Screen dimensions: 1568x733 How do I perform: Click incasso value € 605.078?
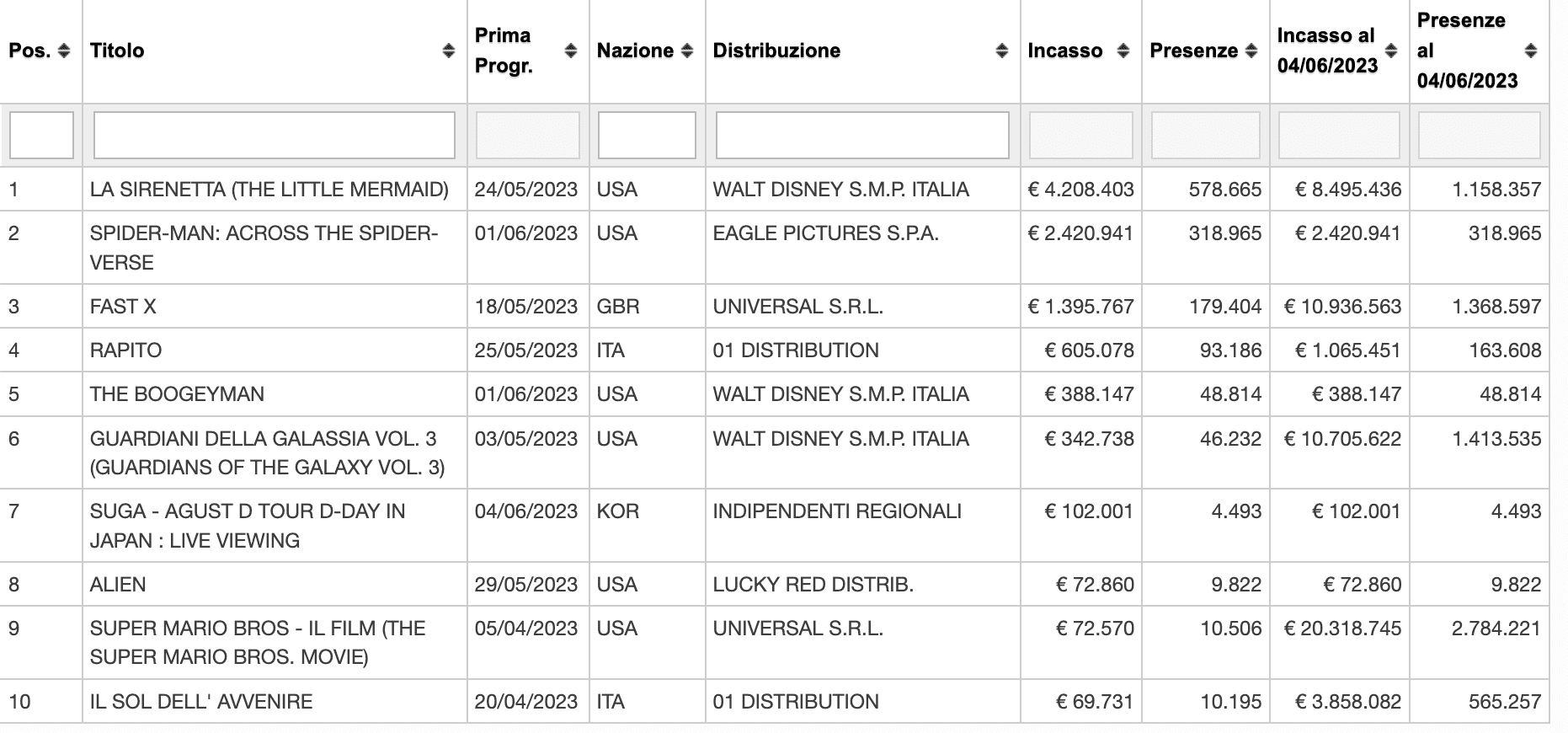(1090, 350)
